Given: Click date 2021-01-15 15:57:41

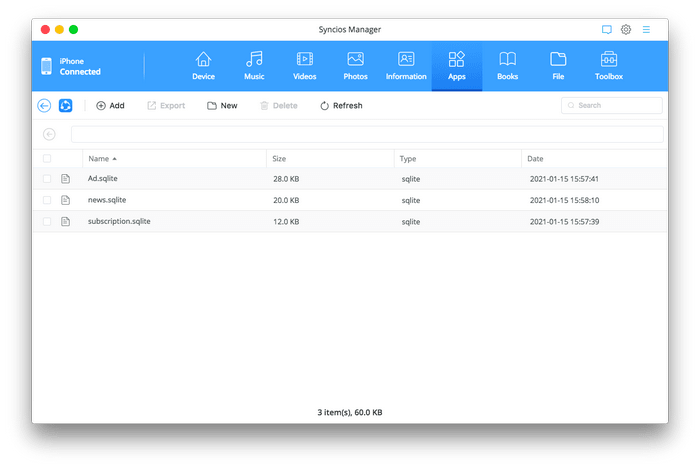Looking at the screenshot, I should (x=564, y=179).
